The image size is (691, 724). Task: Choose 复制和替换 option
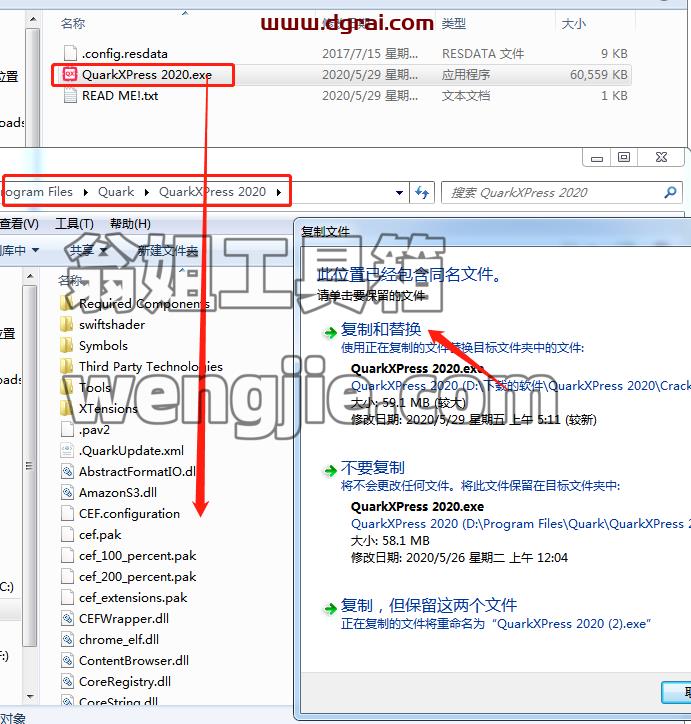point(381,329)
